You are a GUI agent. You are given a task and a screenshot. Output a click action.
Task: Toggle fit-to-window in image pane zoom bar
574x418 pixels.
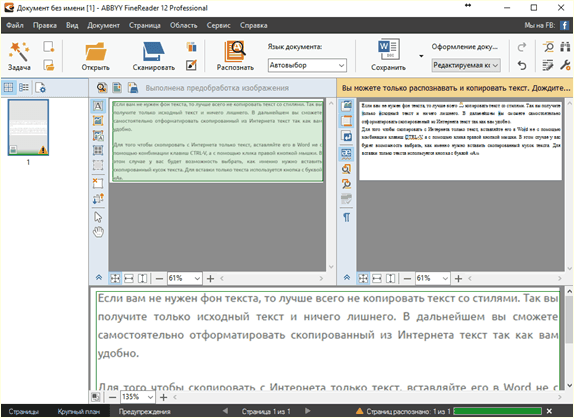[115, 279]
